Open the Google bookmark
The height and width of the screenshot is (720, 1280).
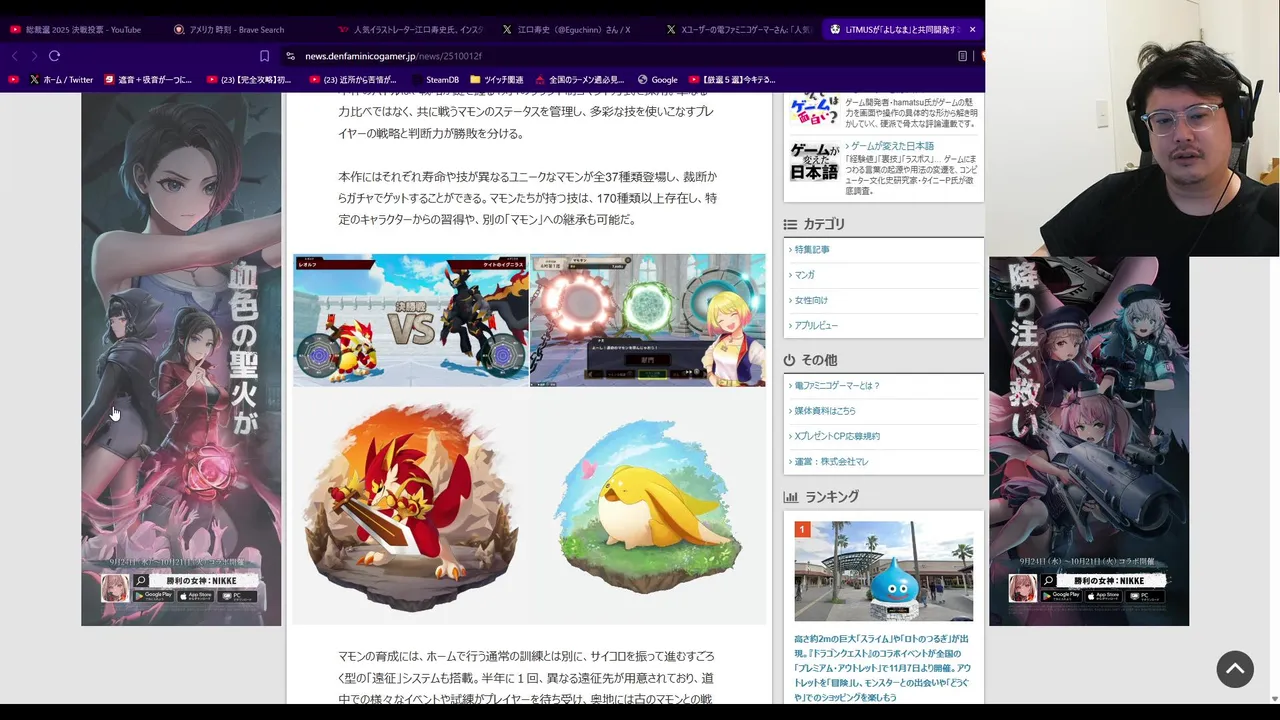tap(657, 80)
